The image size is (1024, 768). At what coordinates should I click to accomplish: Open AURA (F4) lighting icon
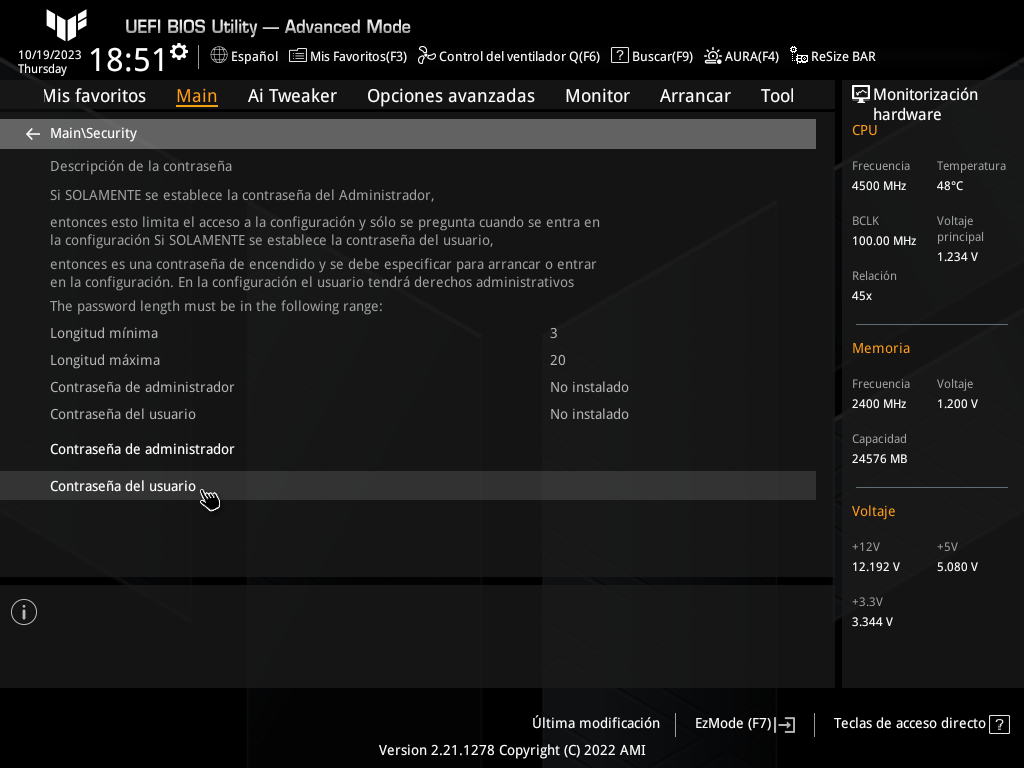[713, 56]
